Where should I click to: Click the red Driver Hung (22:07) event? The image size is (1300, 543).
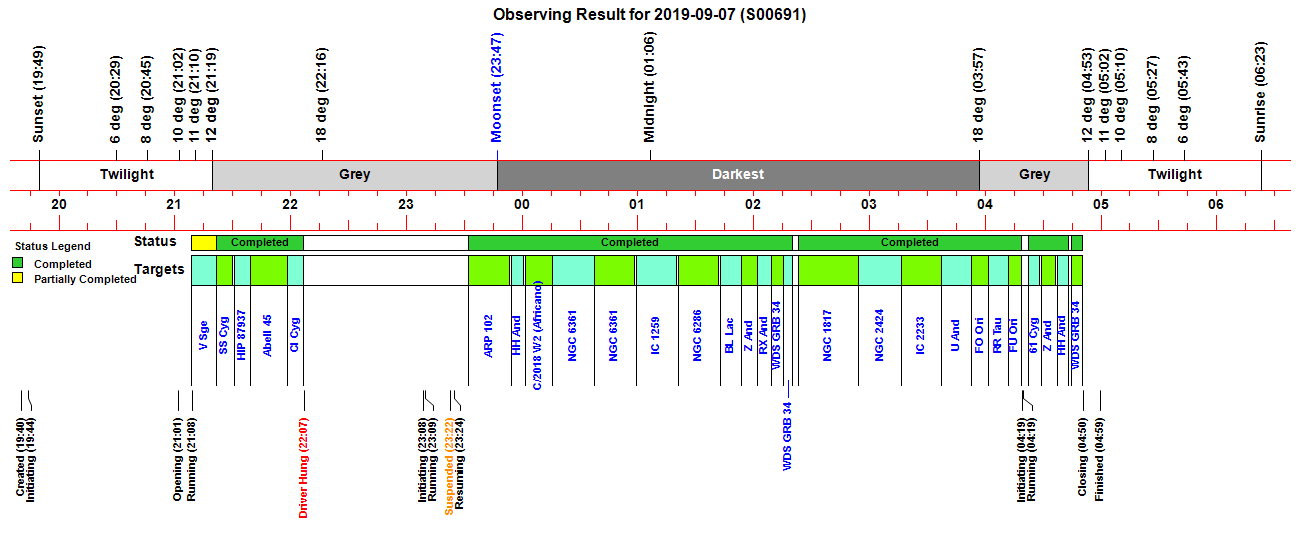point(304,467)
